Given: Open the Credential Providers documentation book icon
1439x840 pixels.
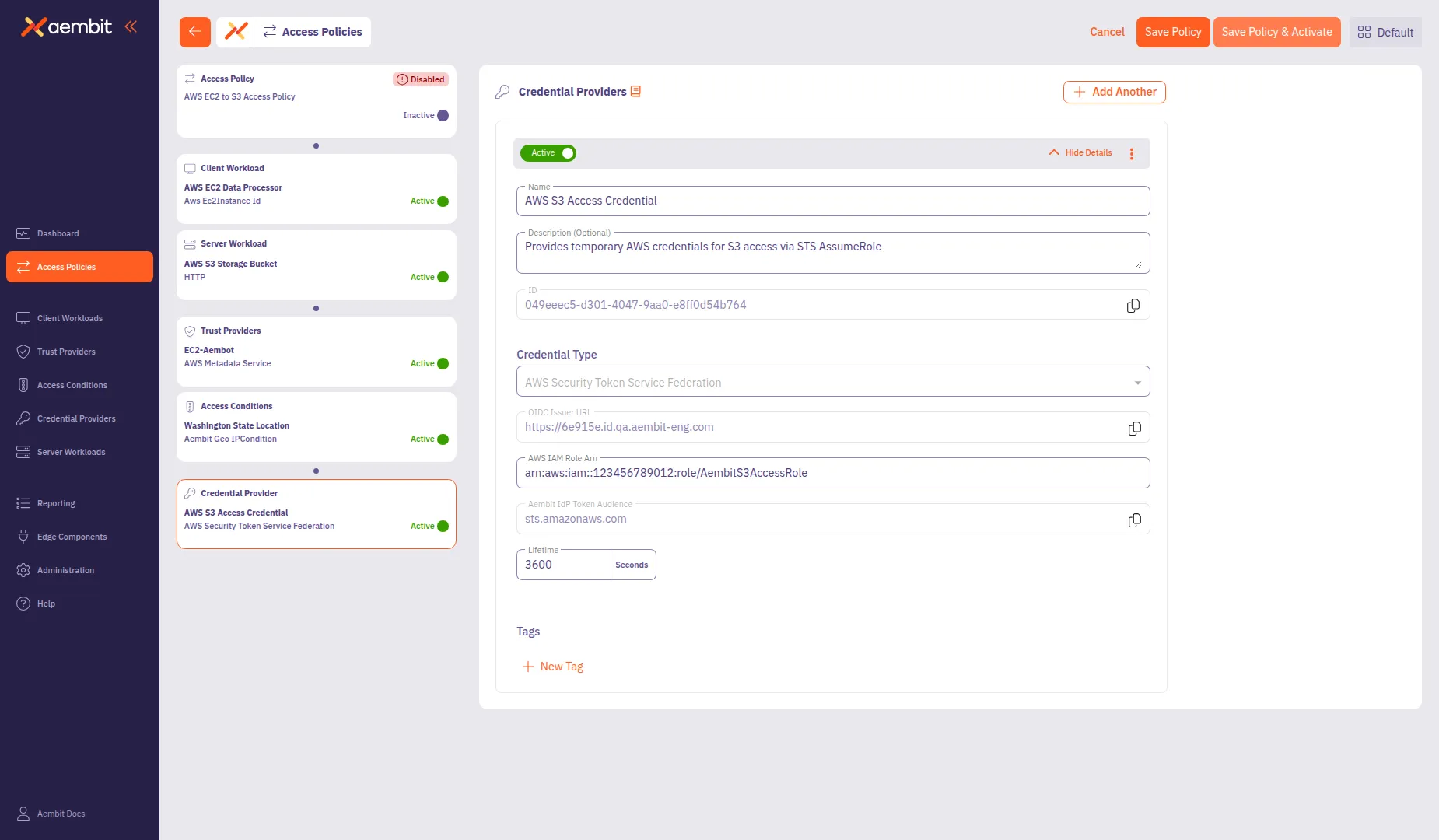Looking at the screenshot, I should 637,91.
